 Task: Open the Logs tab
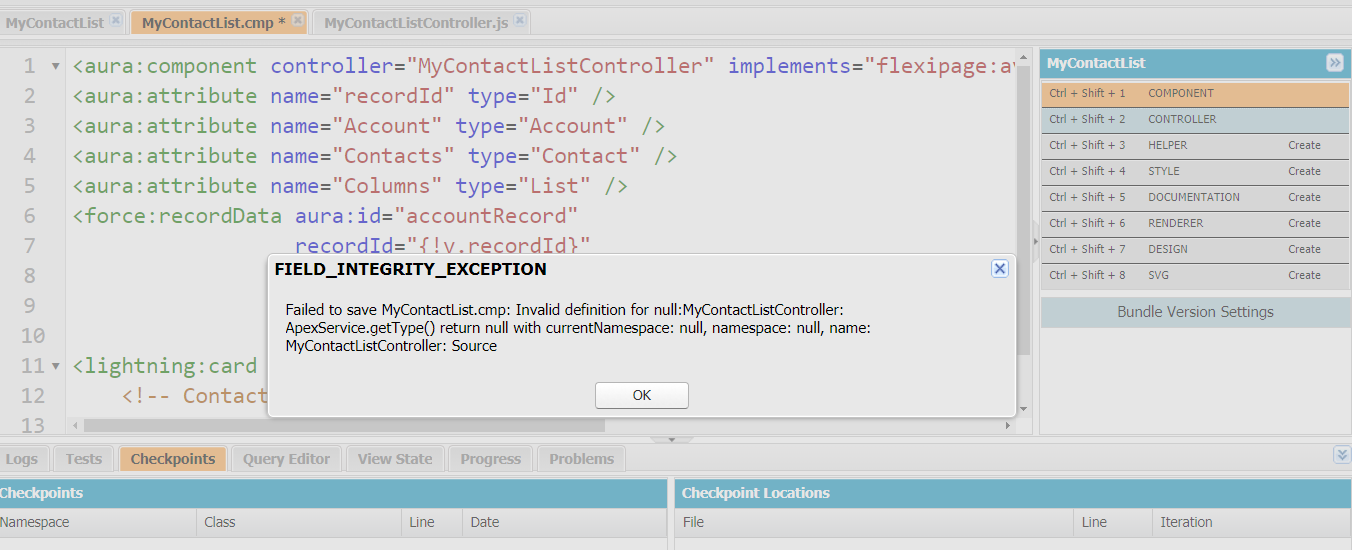[21, 459]
